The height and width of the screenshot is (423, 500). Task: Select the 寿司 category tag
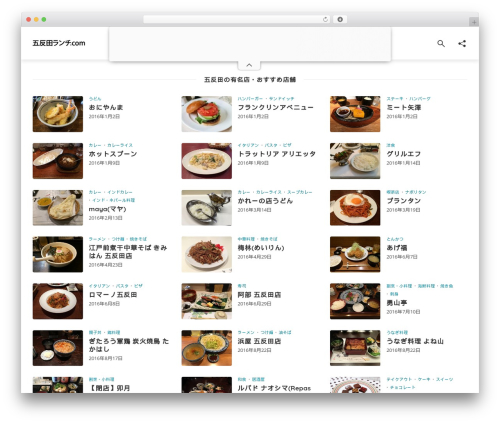pos(242,286)
